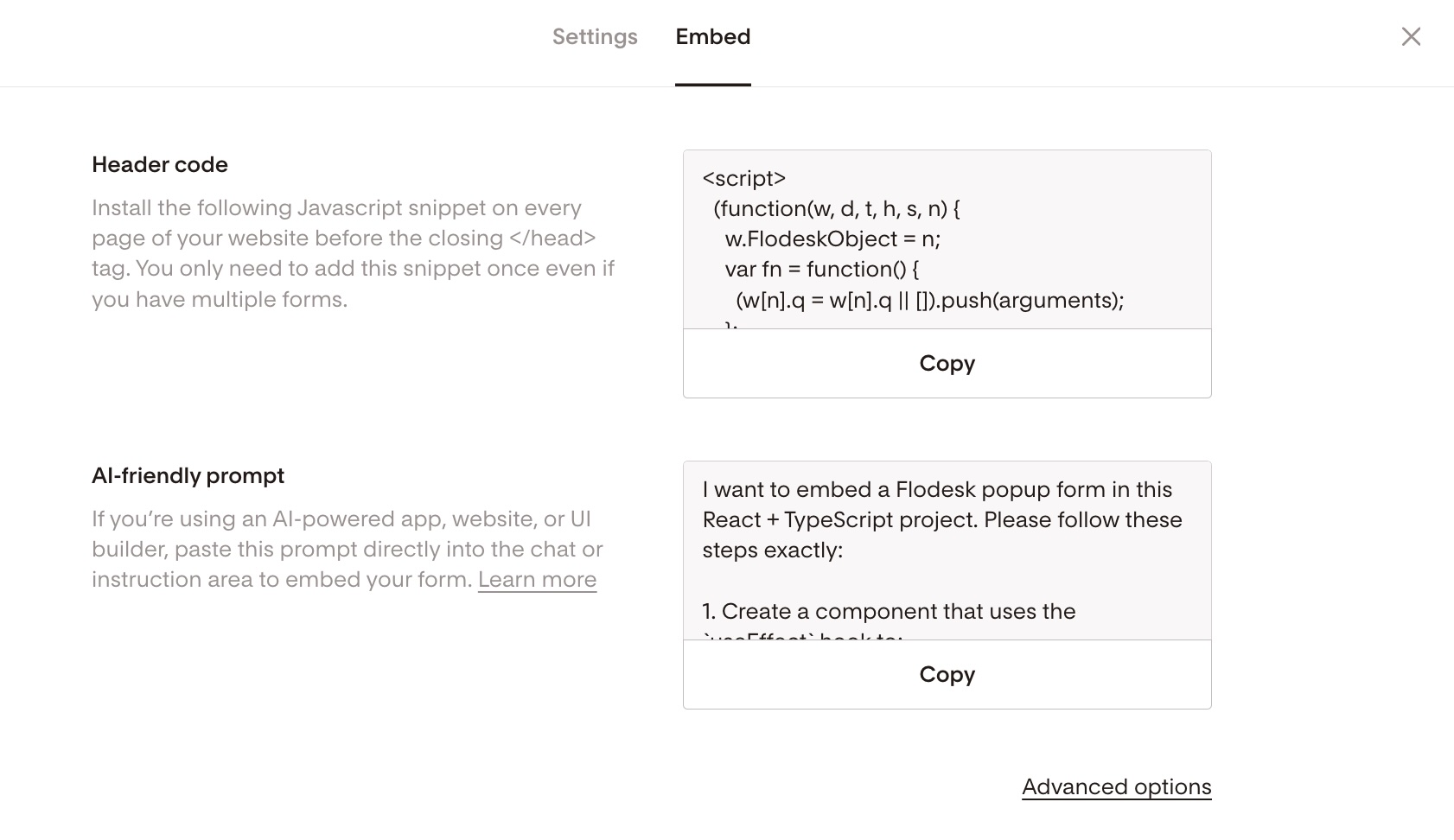The width and height of the screenshot is (1454, 840).
Task: Switch to the Settings tab
Action: (x=595, y=37)
